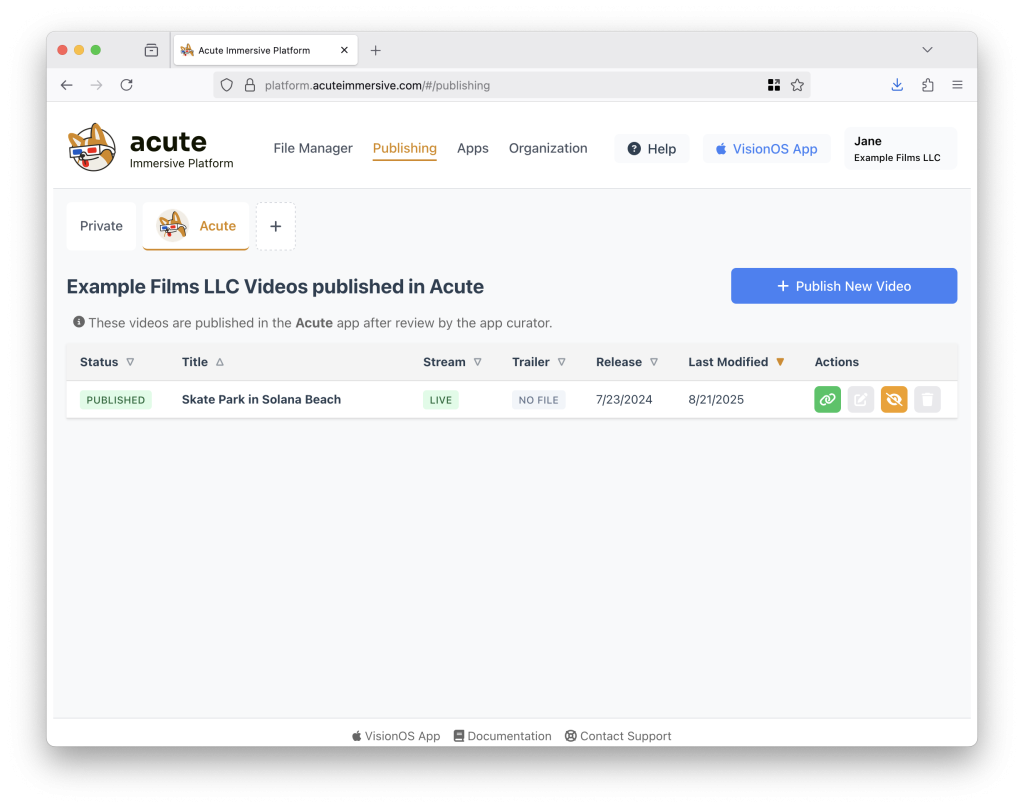
Task: Unpublish Skate Park video with eye-slash button
Action: tap(894, 400)
